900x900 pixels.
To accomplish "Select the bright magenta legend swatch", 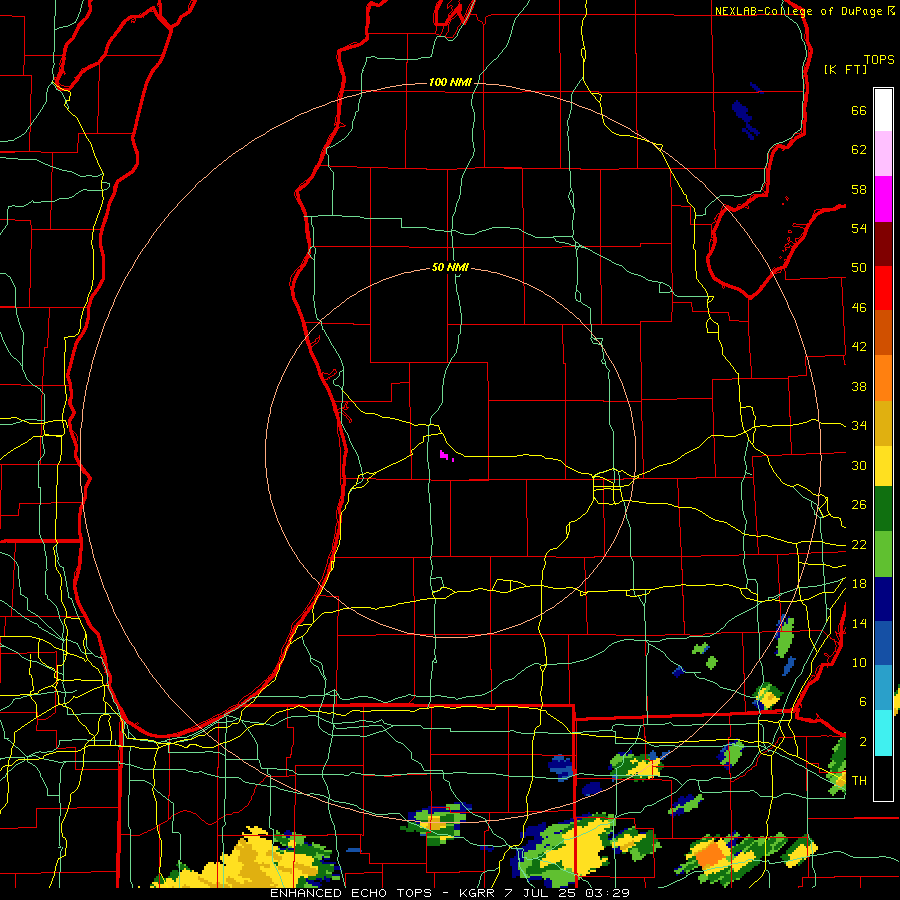I will 883,199.
